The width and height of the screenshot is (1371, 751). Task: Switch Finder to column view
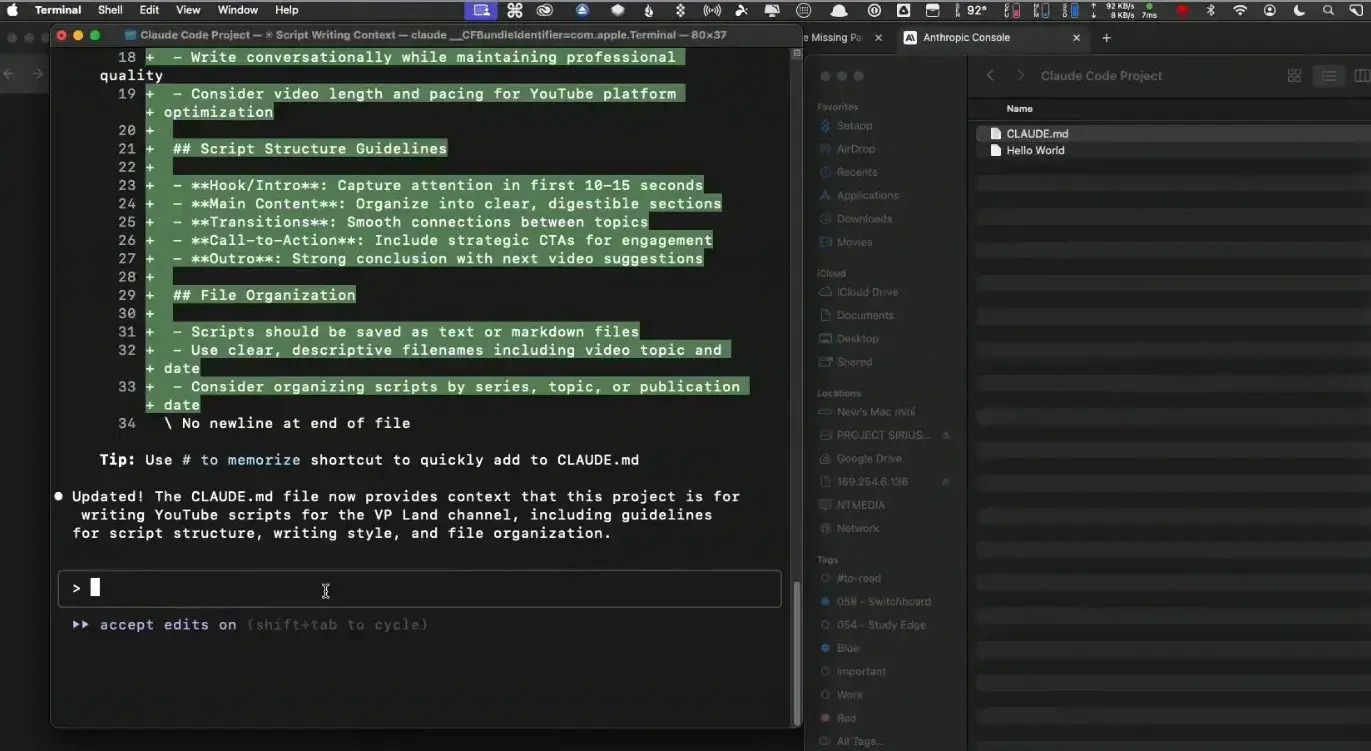[1361, 76]
